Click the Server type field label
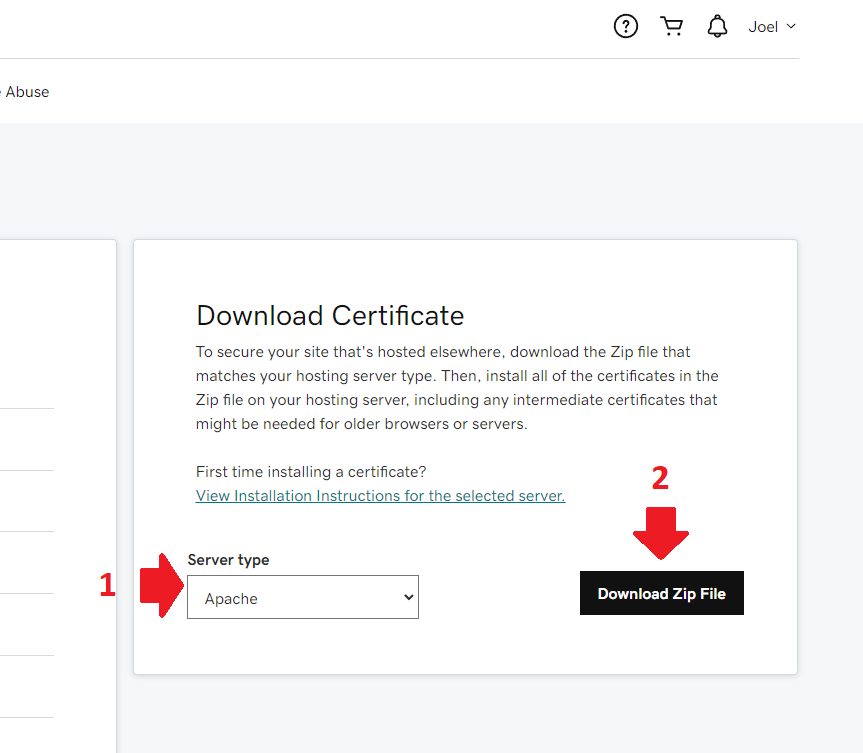863x753 pixels. tap(228, 560)
